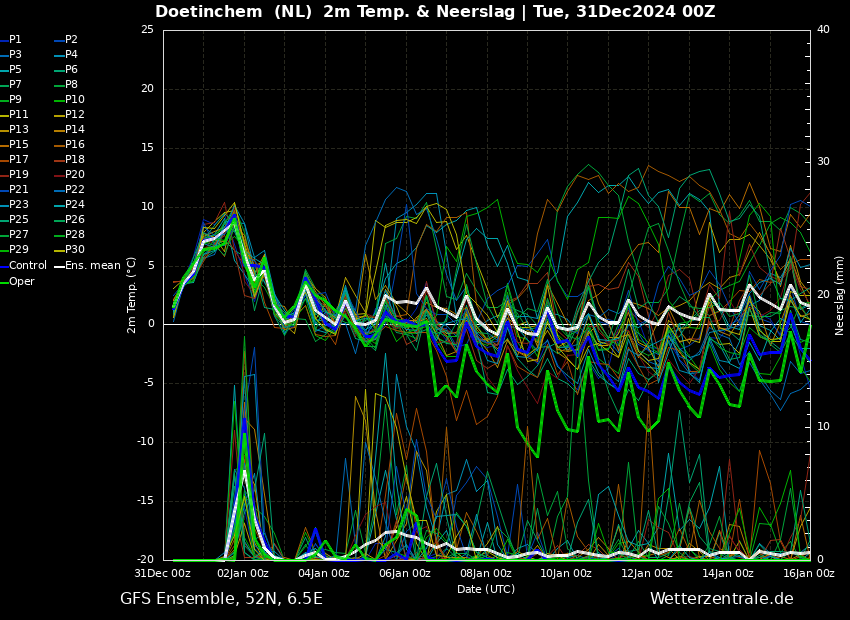
Task: Pick the P25 member in the legend
Action: click(x=18, y=220)
